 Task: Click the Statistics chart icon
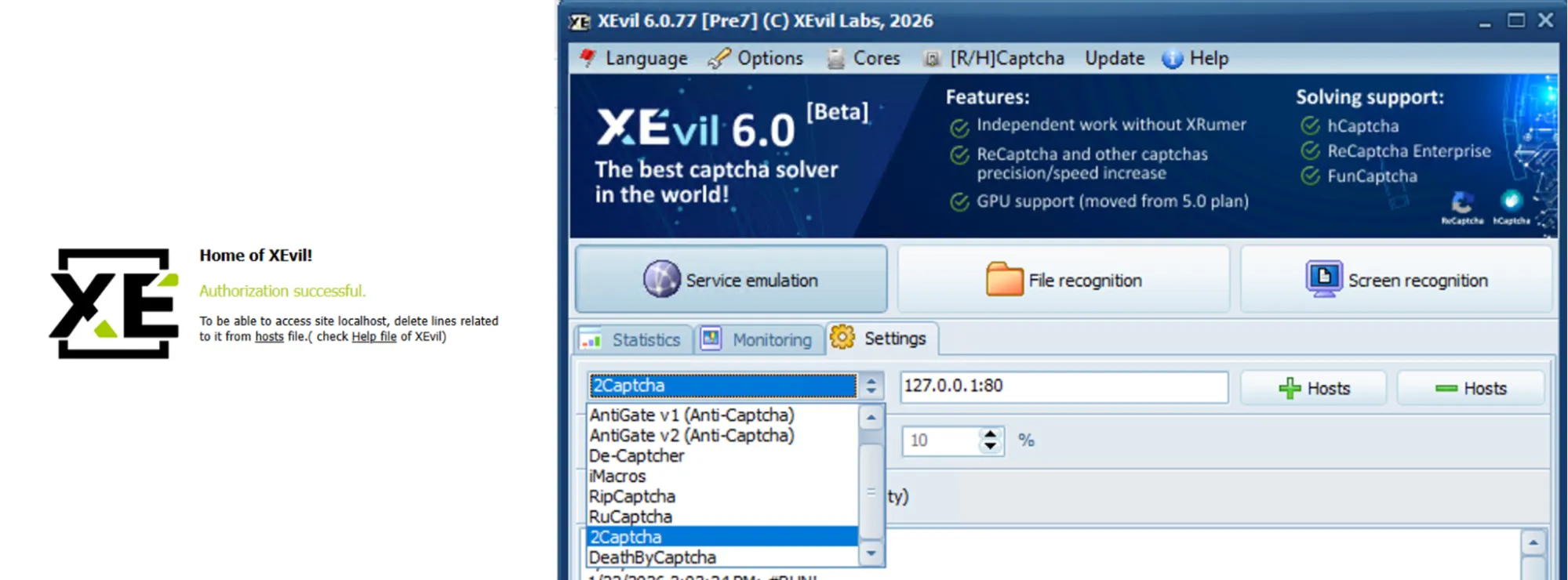[x=591, y=341]
